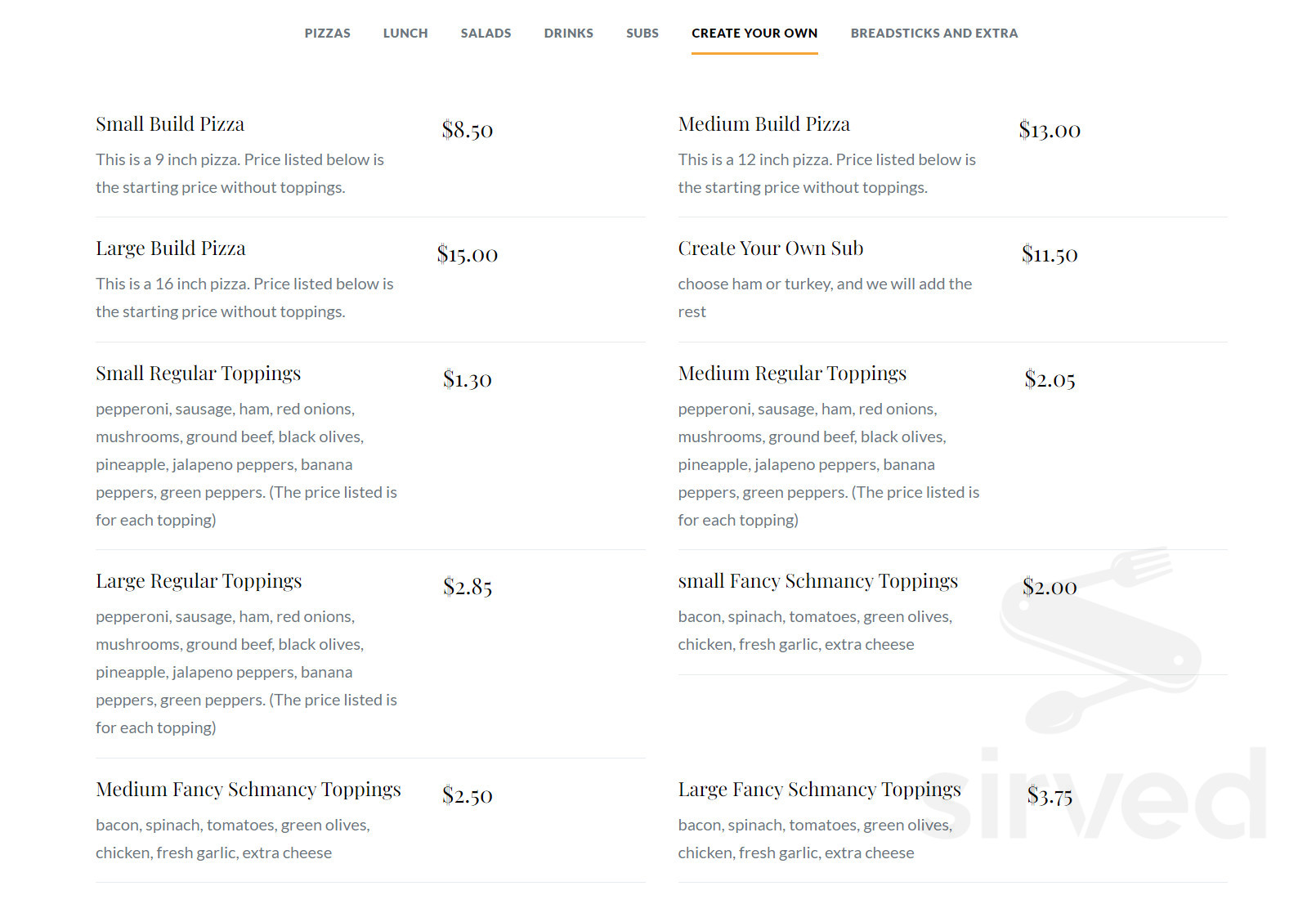Image resolution: width=1316 pixels, height=913 pixels.
Task: Switch to the Lunch tab
Action: tap(405, 34)
